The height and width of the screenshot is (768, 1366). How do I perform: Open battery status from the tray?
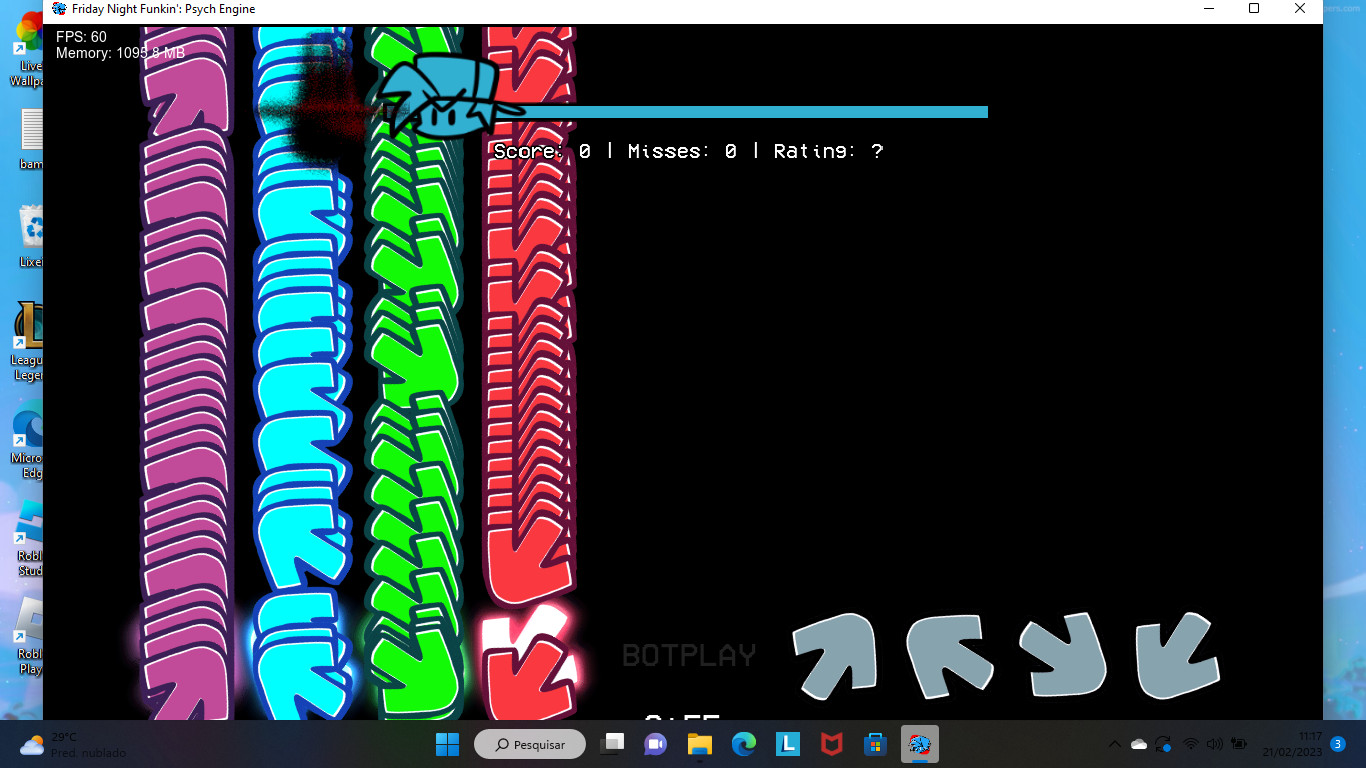[x=1240, y=744]
